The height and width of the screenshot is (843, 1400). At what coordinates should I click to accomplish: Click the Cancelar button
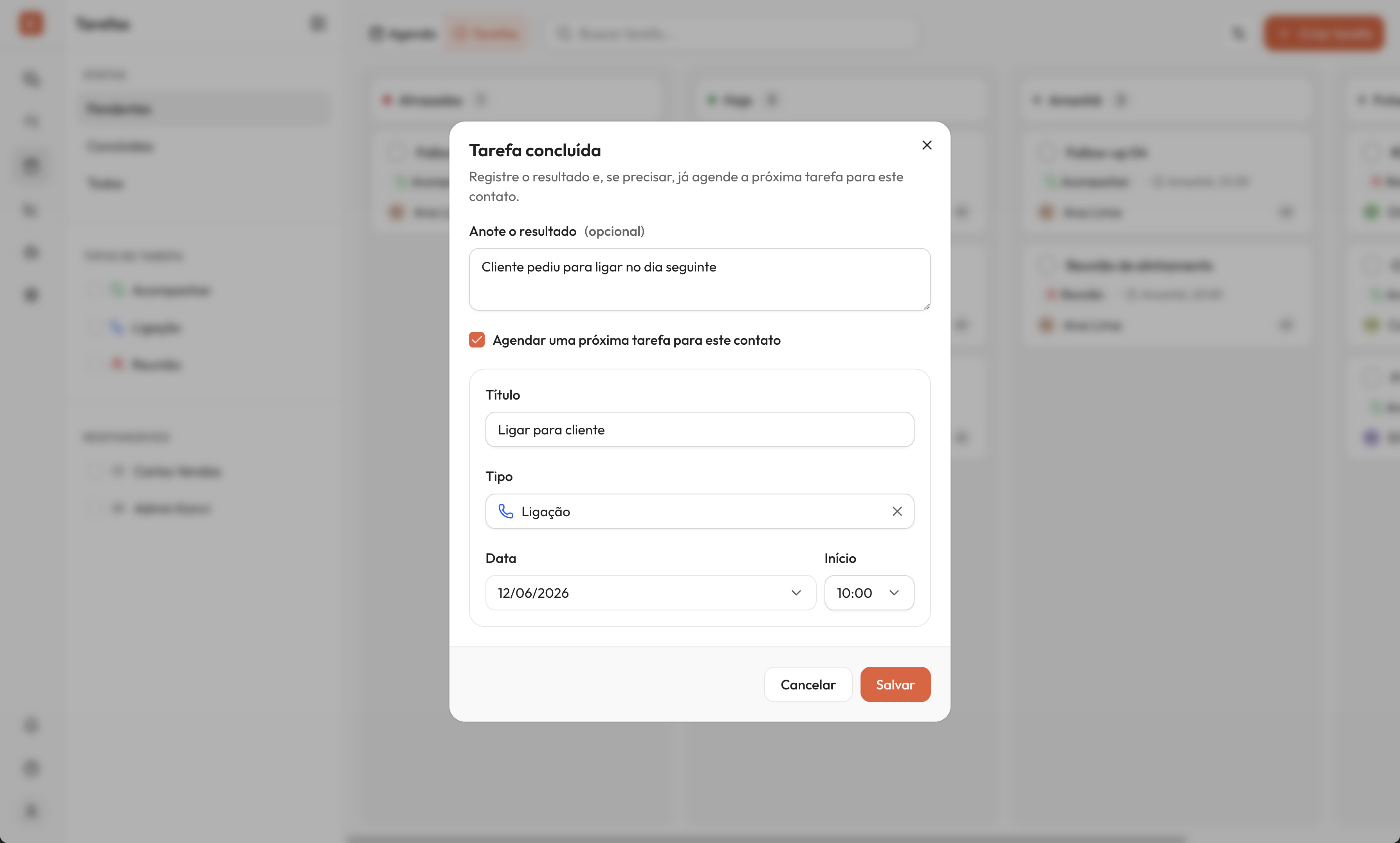pyautogui.click(x=808, y=684)
